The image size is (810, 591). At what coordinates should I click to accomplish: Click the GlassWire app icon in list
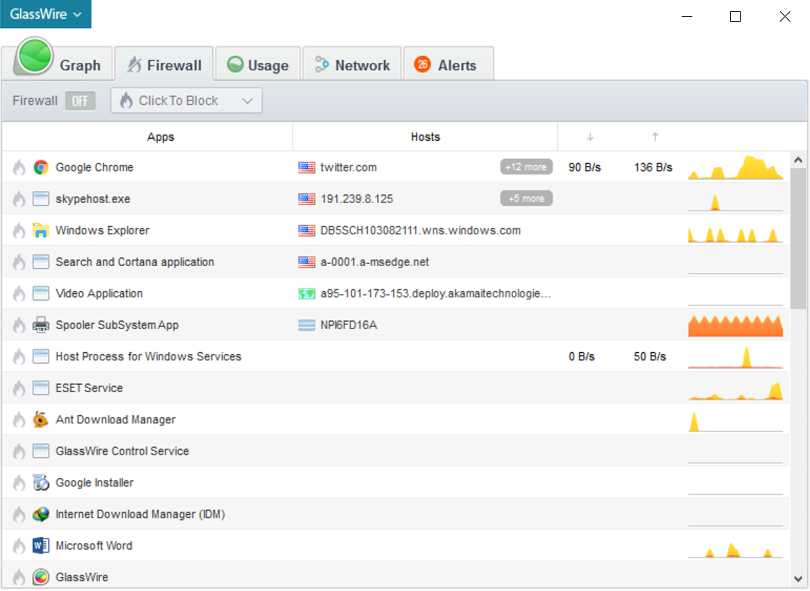pyautogui.click(x=41, y=577)
